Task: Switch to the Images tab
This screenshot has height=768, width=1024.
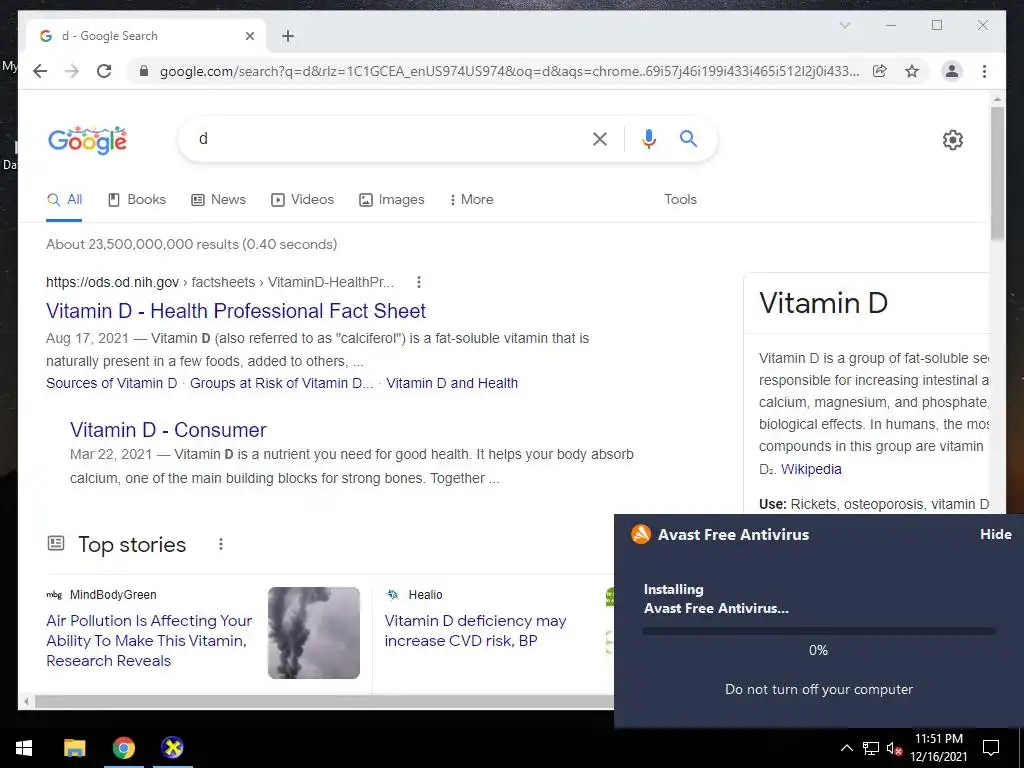Action: pyautogui.click(x=392, y=200)
